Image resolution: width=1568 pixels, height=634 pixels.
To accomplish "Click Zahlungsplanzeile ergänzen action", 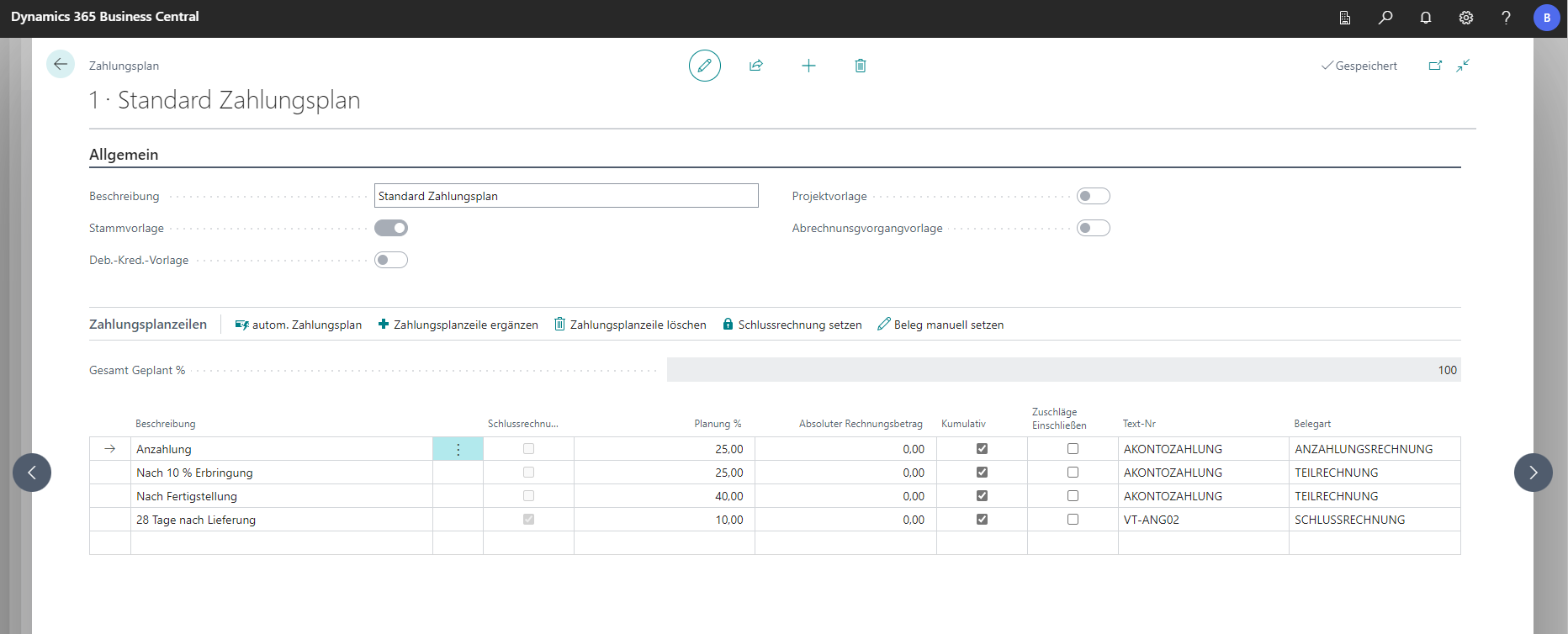I will pyautogui.click(x=458, y=325).
